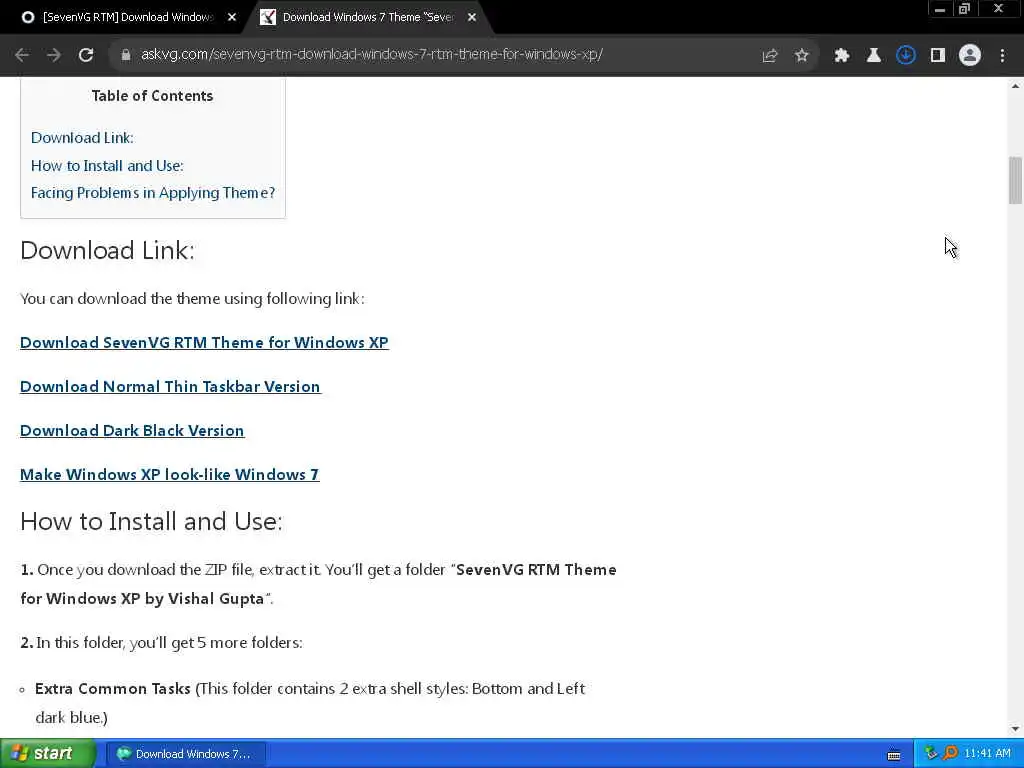The width and height of the screenshot is (1024, 768).
Task: Click the Download Link: section heading
Action: (x=108, y=251)
